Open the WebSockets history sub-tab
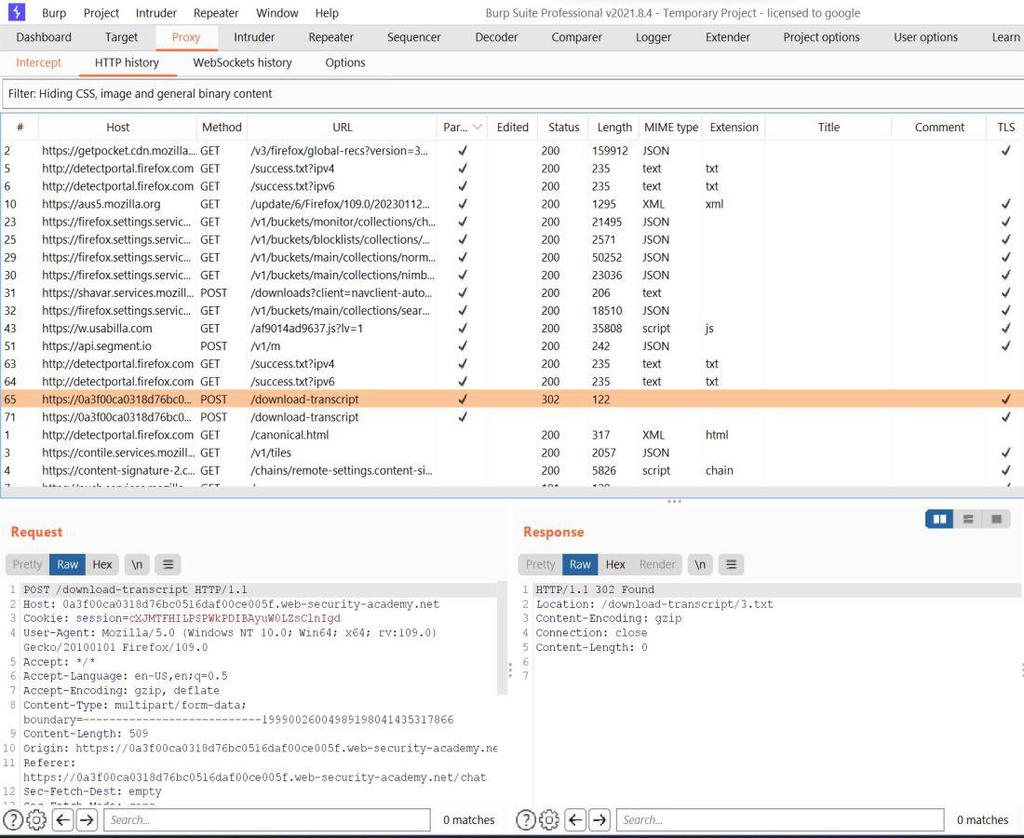The image size is (1024, 838). click(242, 63)
